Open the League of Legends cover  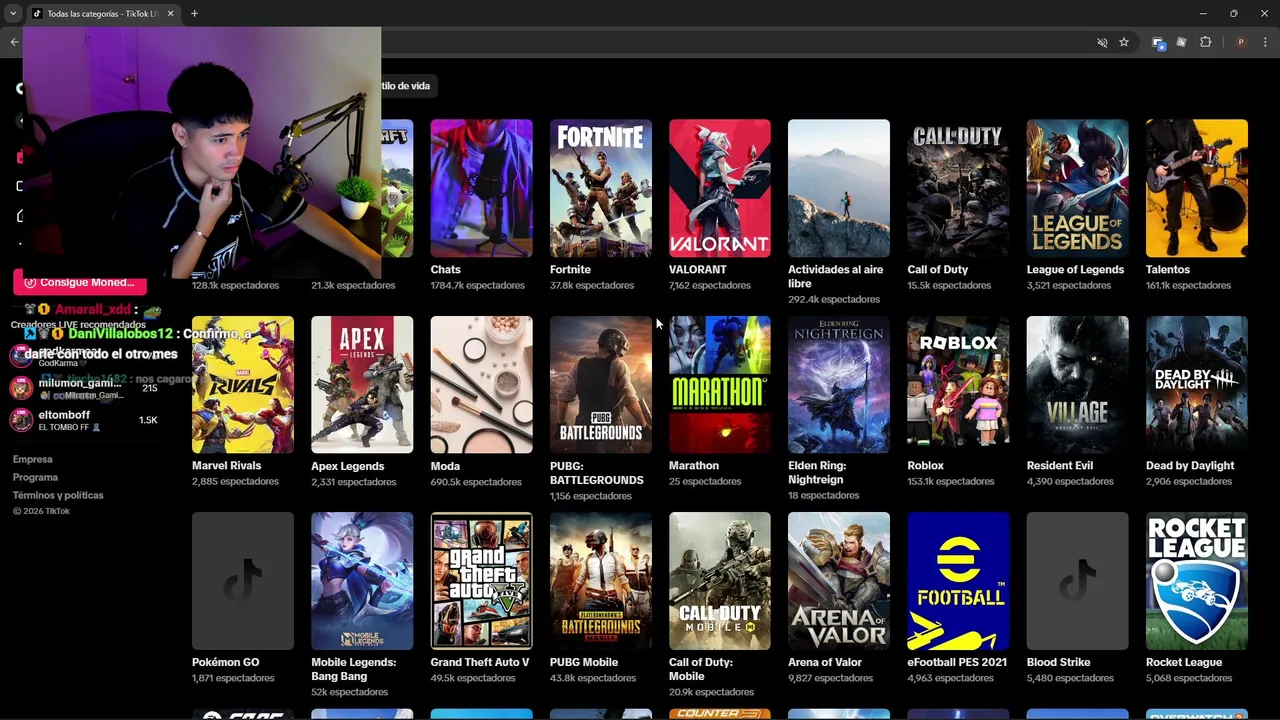[x=1077, y=188]
